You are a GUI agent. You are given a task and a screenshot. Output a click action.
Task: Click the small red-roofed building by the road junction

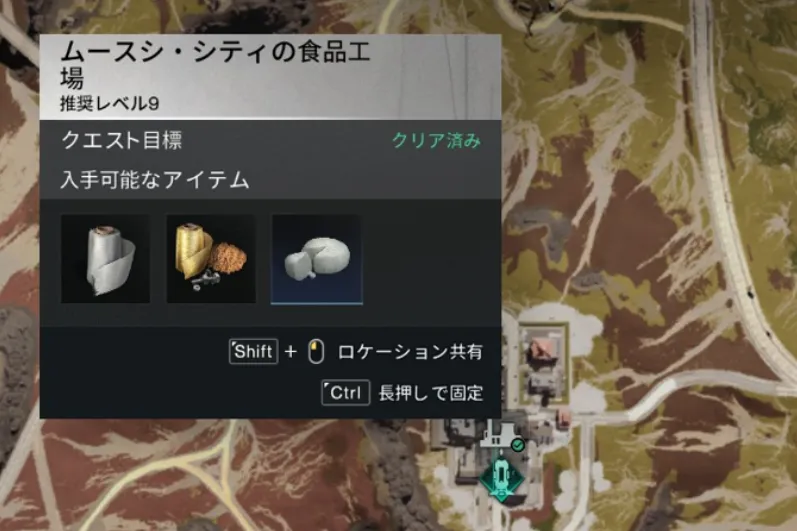point(563,420)
